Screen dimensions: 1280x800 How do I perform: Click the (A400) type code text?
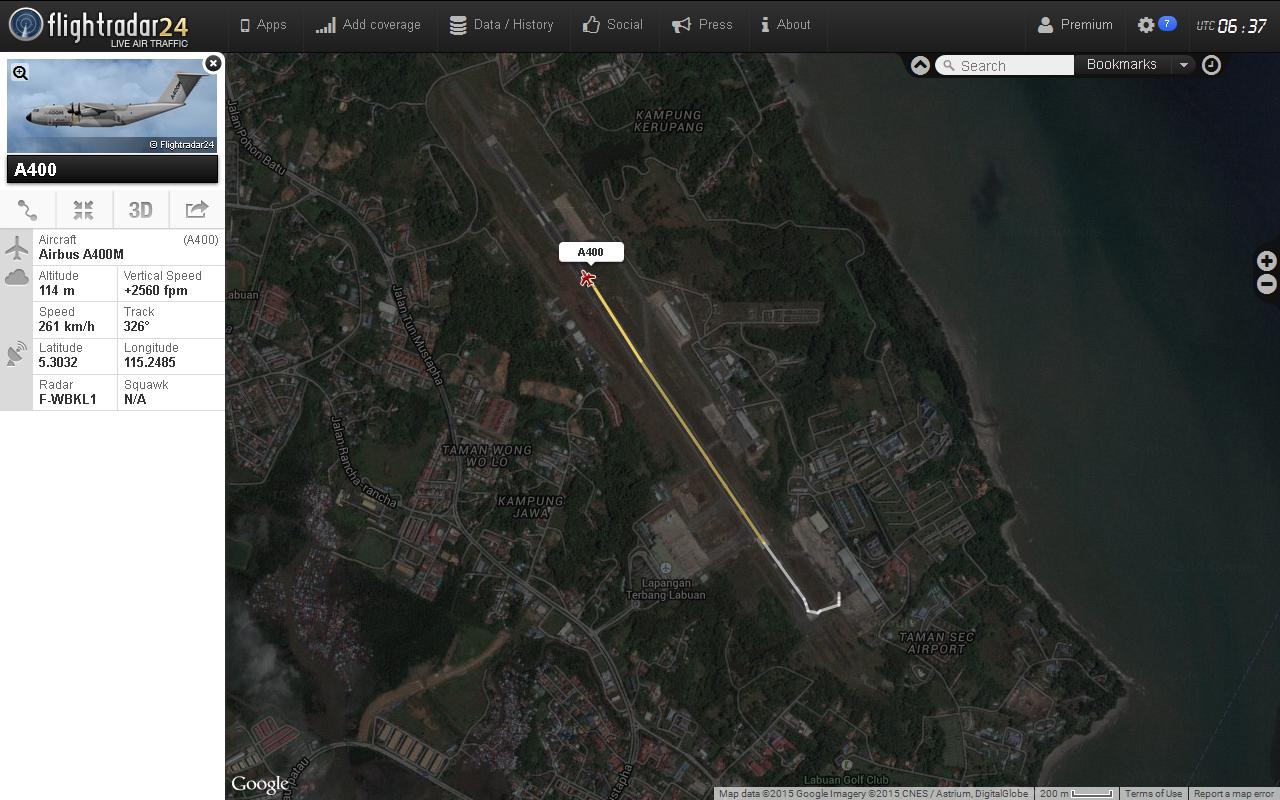tap(201, 240)
